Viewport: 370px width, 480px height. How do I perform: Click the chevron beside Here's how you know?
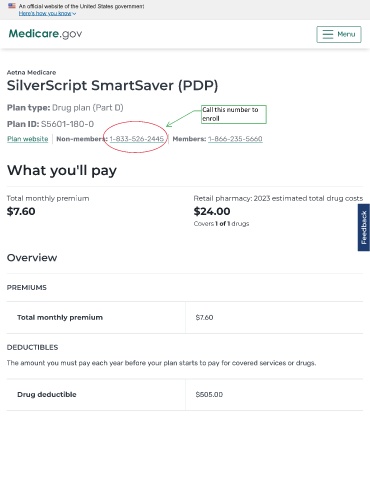click(x=74, y=14)
